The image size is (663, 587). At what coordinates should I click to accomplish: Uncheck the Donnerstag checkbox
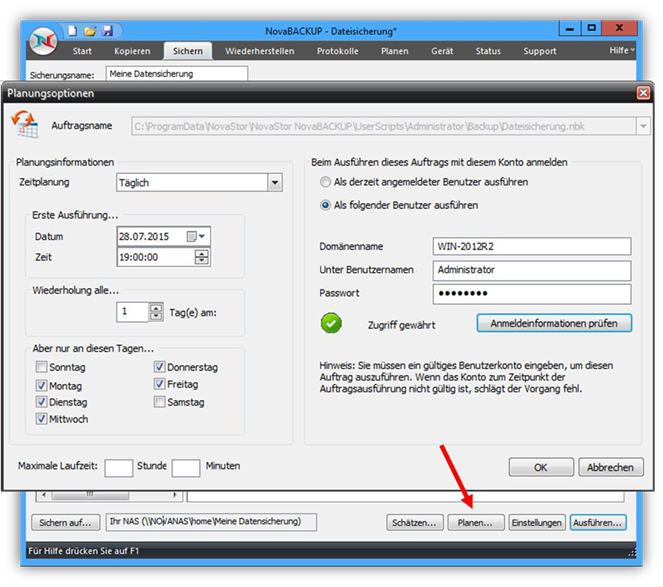(159, 367)
